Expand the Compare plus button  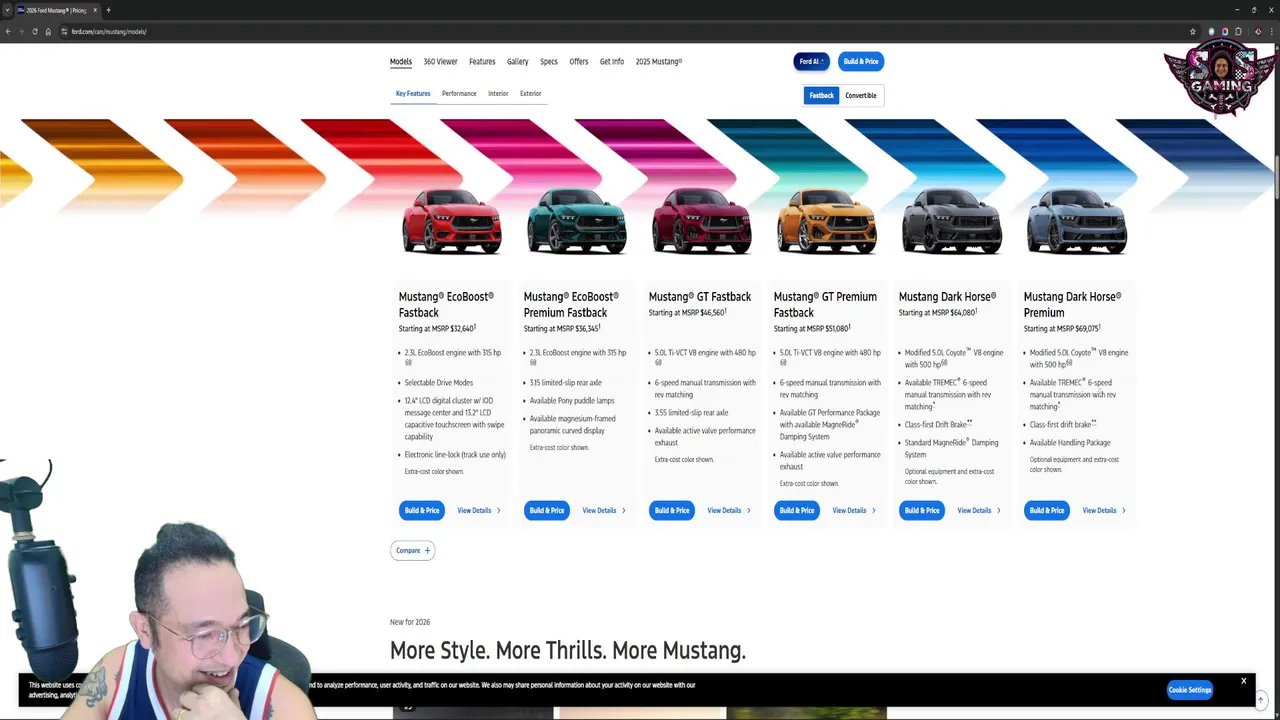413,550
